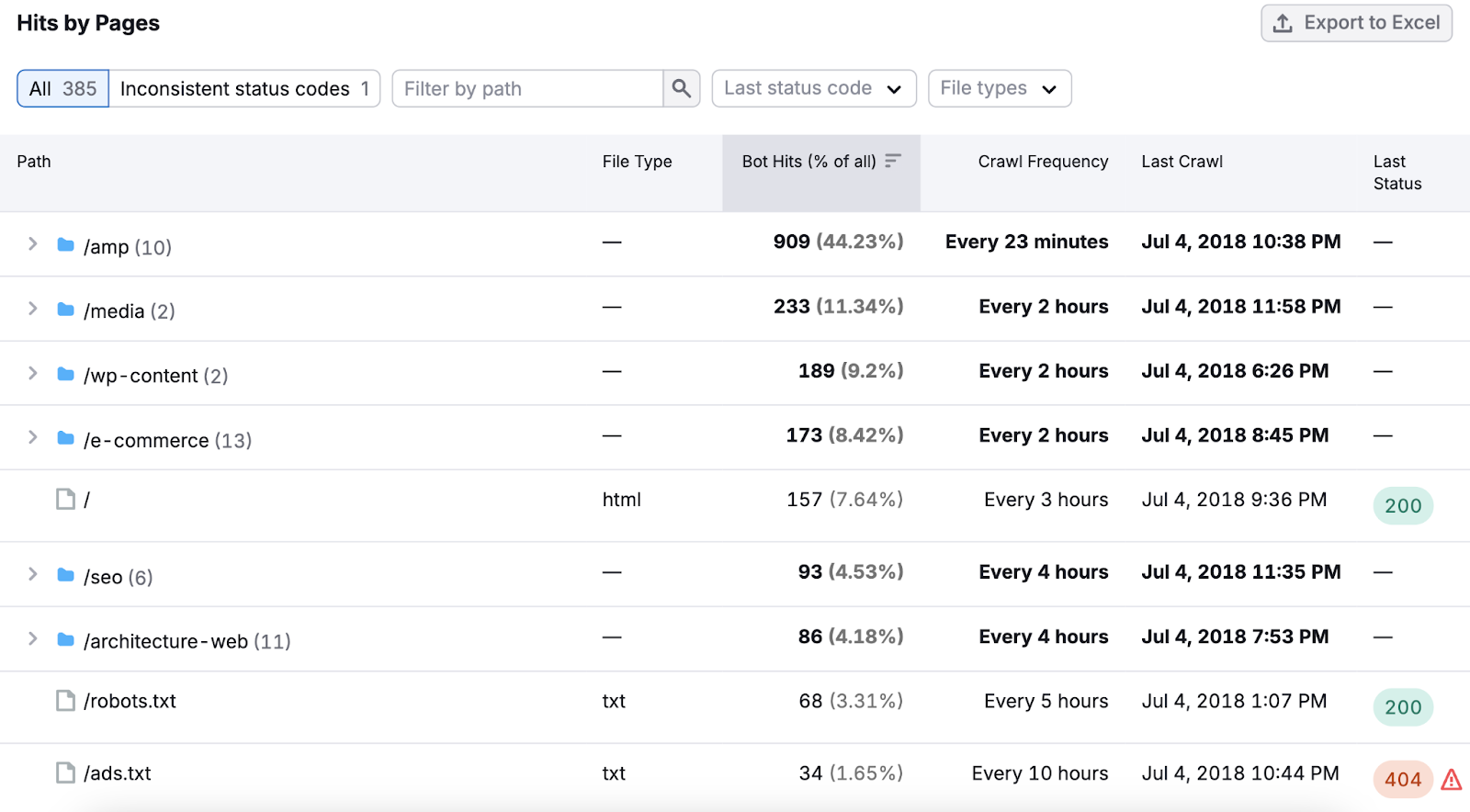The image size is (1470, 812).
Task: Open the File types dropdown
Action: pos(999,88)
